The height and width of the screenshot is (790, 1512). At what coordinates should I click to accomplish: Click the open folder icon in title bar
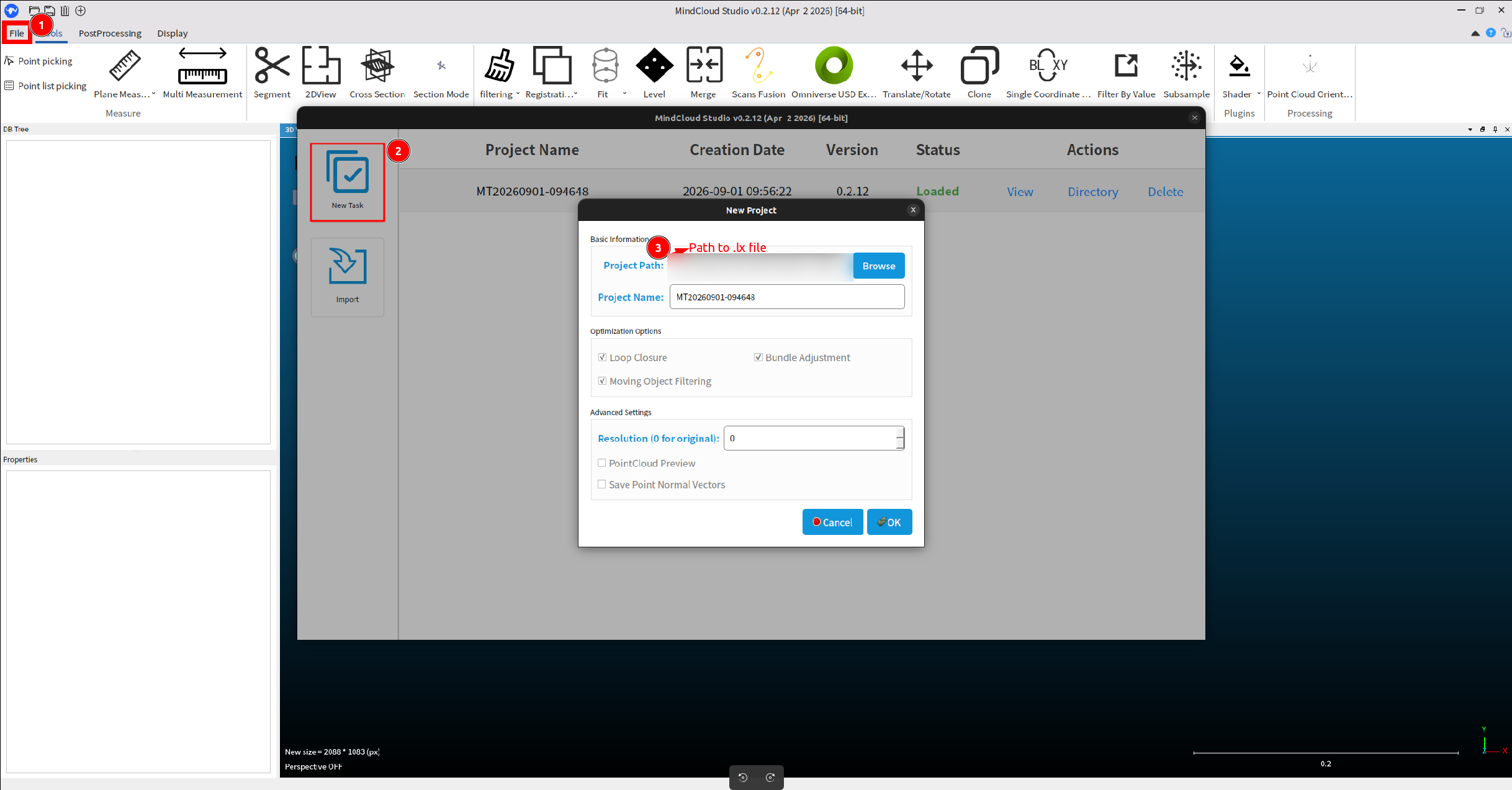point(34,11)
